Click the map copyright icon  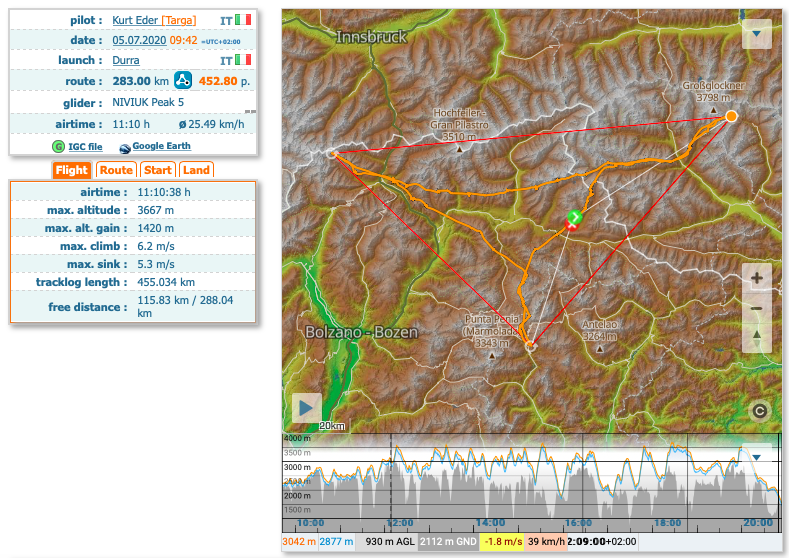(x=759, y=410)
